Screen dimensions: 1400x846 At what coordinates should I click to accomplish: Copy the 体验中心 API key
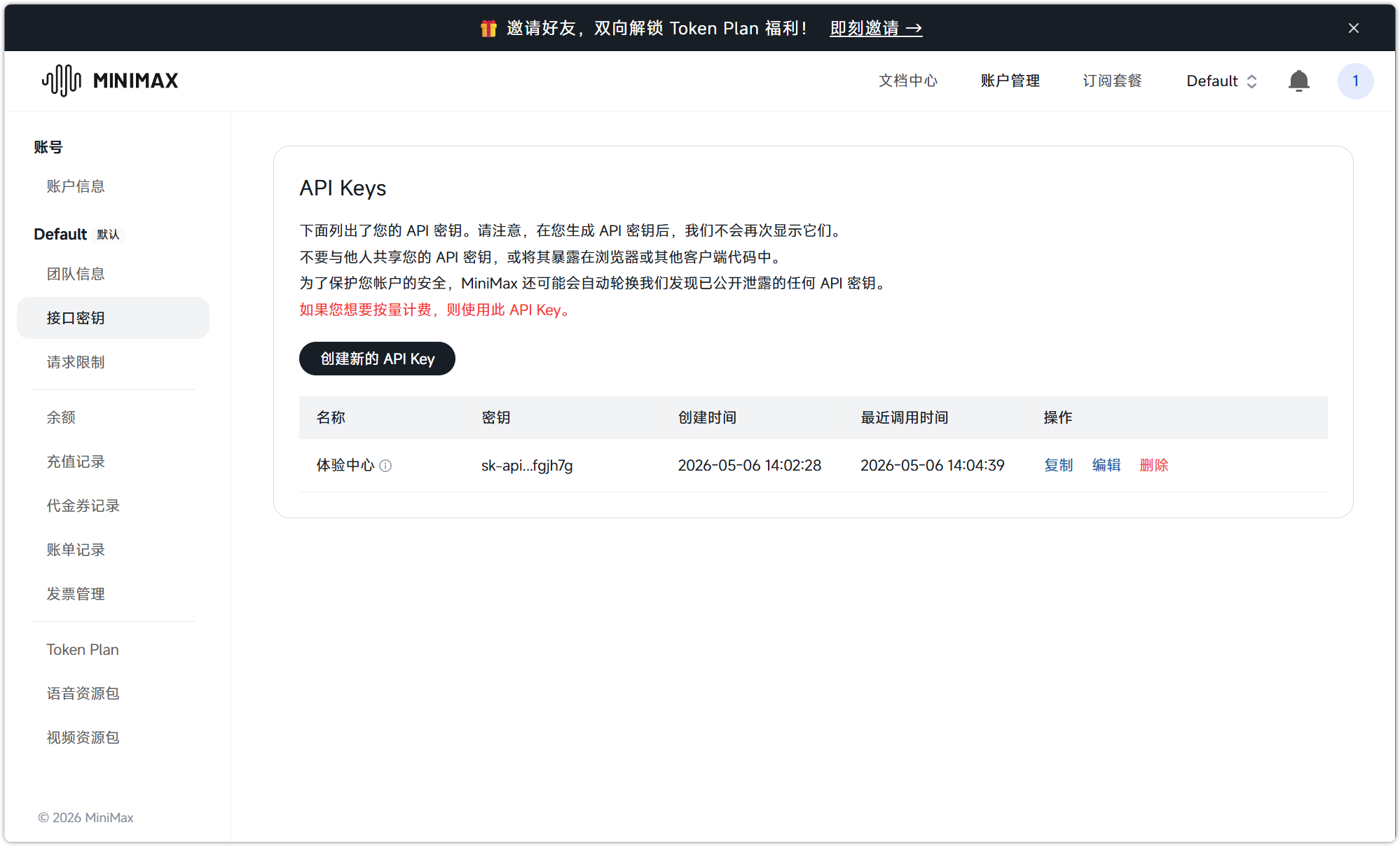coord(1058,465)
